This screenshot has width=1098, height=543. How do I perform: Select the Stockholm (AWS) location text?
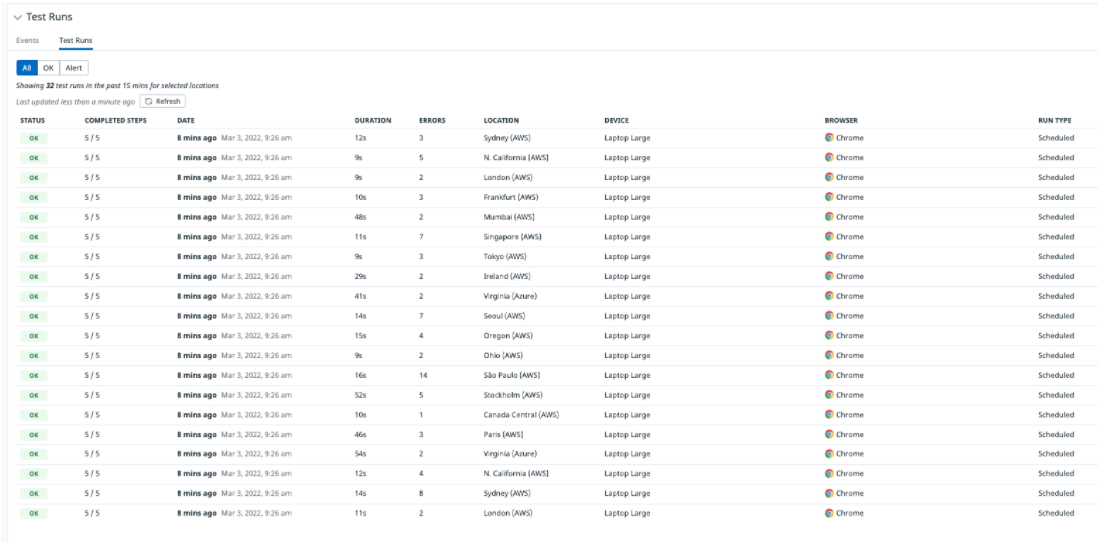(513, 394)
